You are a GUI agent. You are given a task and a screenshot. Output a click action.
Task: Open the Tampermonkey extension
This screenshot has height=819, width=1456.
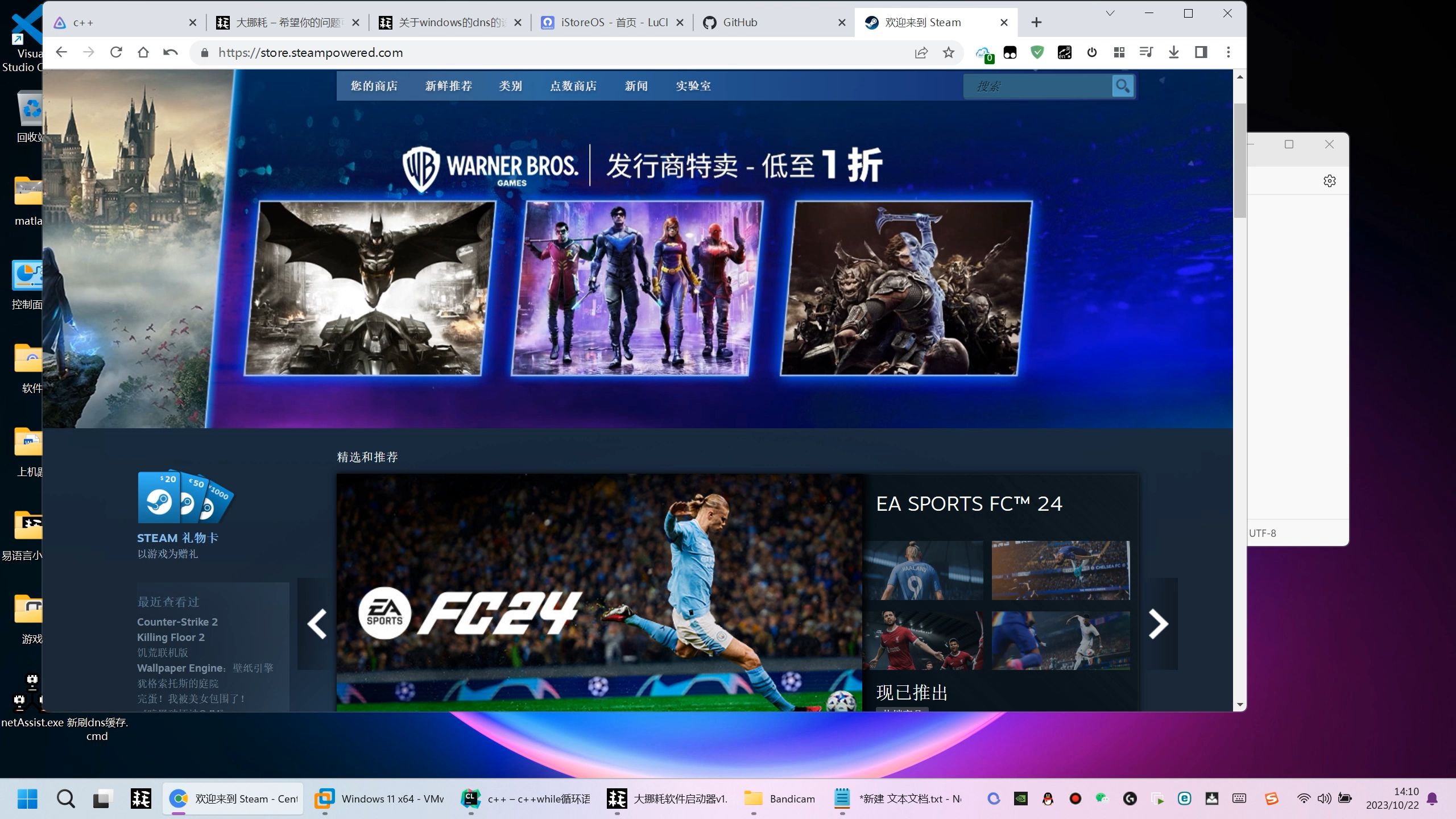(x=1010, y=52)
